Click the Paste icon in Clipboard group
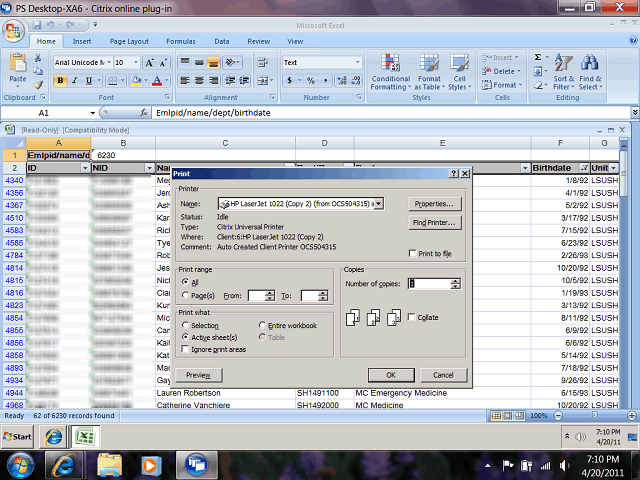640x480 pixels. pyautogui.click(x=17, y=68)
